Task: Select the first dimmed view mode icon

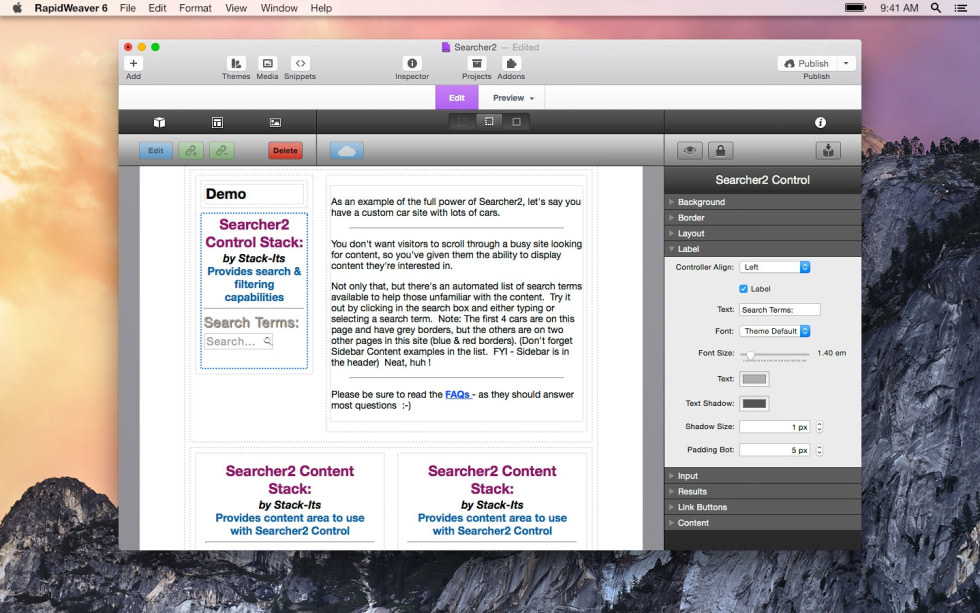Action: (x=462, y=122)
